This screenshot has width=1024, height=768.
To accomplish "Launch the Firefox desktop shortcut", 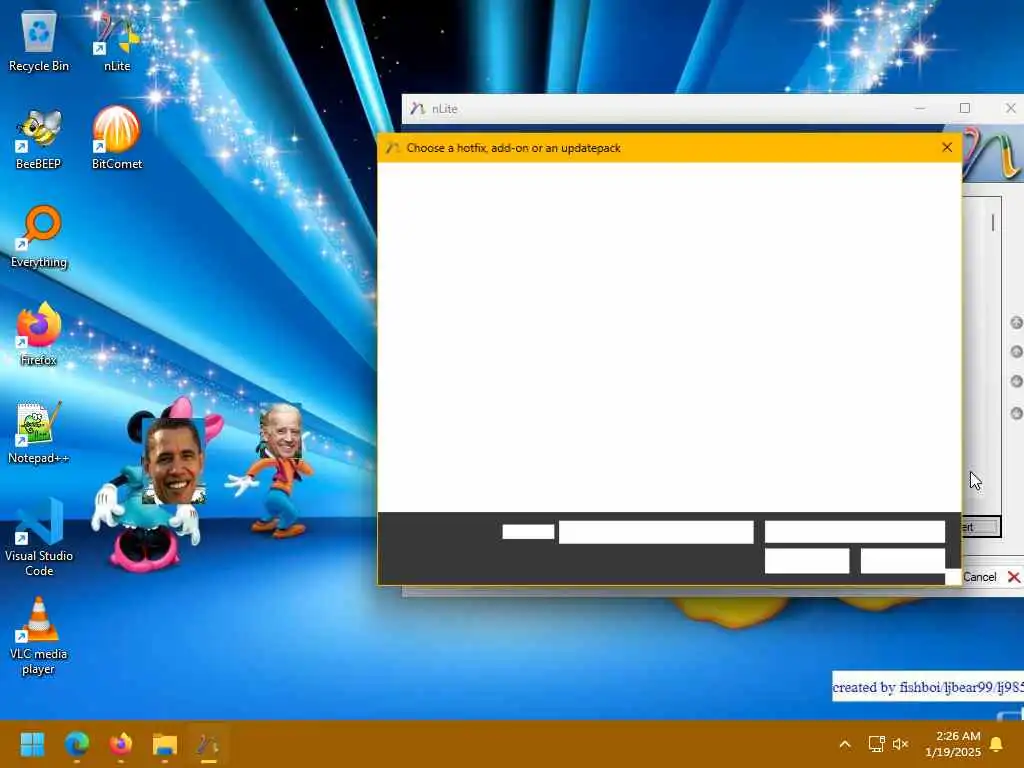I will [39, 334].
